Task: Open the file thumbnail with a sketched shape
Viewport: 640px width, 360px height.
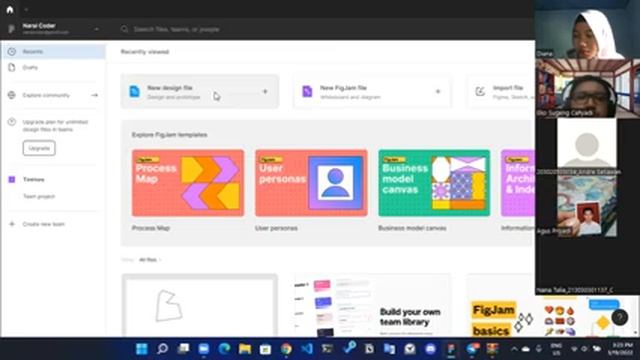Action: (x=200, y=305)
